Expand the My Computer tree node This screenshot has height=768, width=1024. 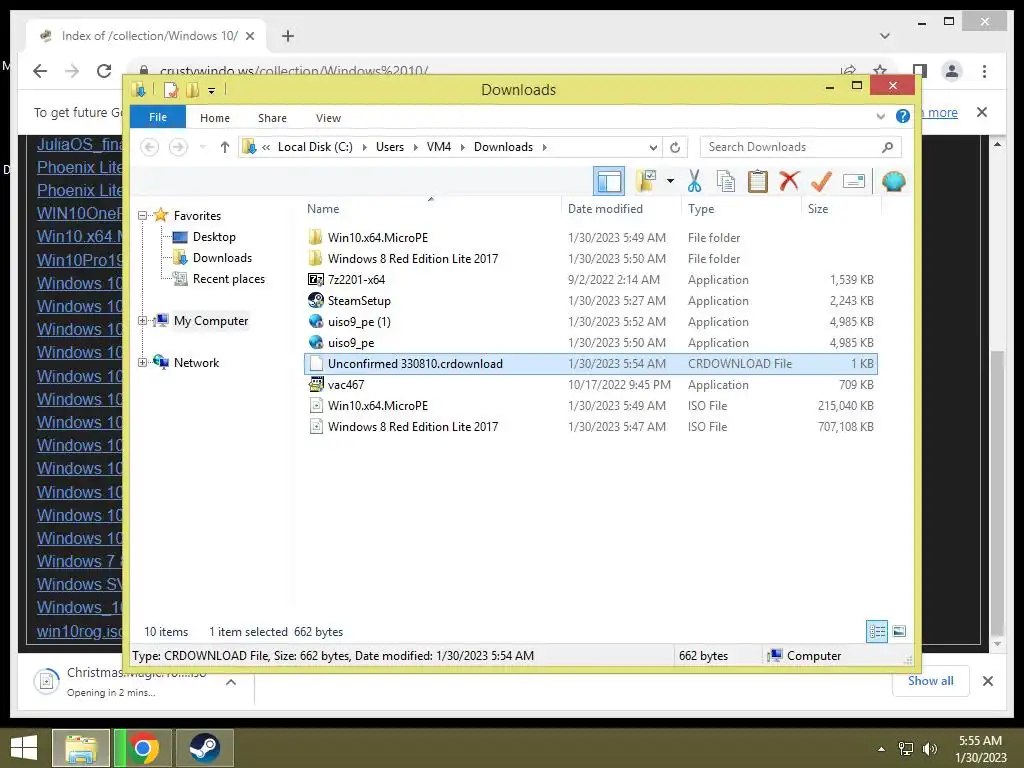click(x=142, y=321)
